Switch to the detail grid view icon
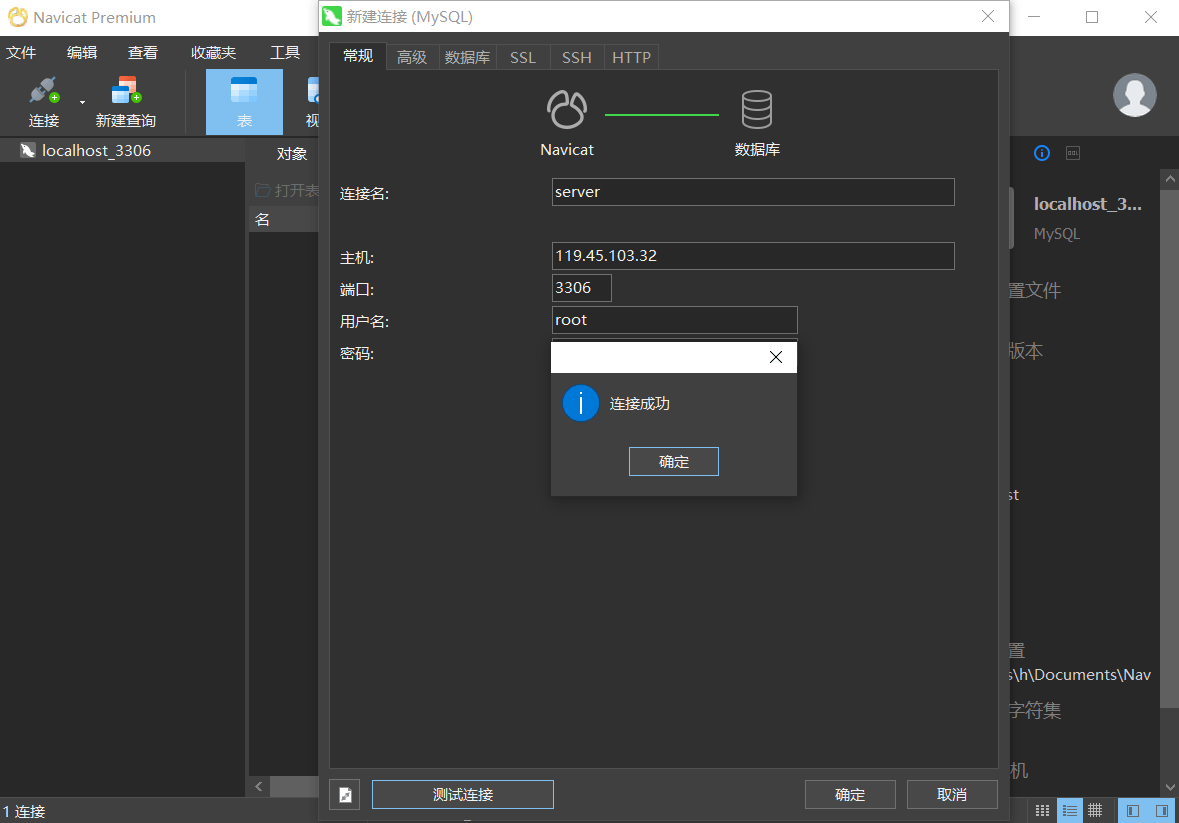 pos(1095,810)
